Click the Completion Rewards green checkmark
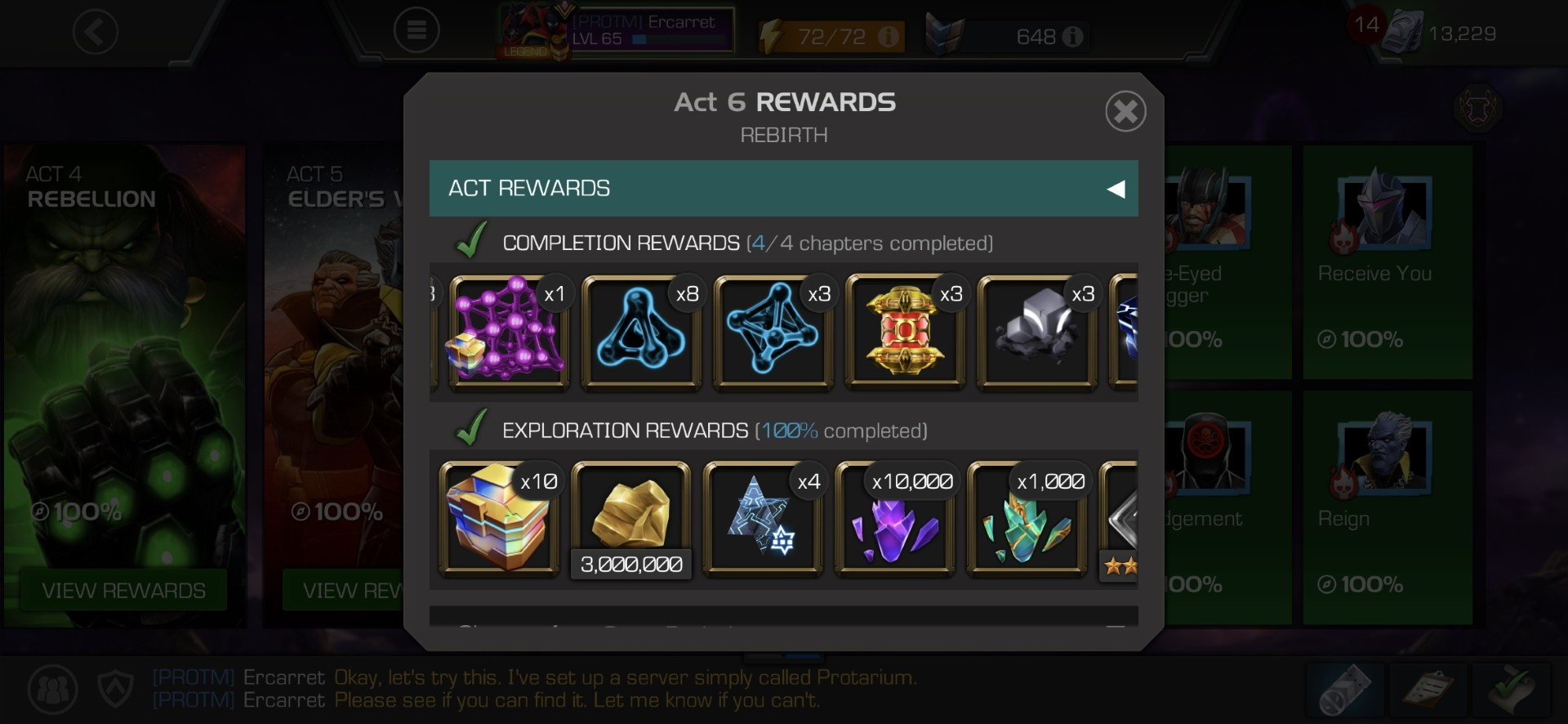The width and height of the screenshot is (1568, 724). coord(472,241)
